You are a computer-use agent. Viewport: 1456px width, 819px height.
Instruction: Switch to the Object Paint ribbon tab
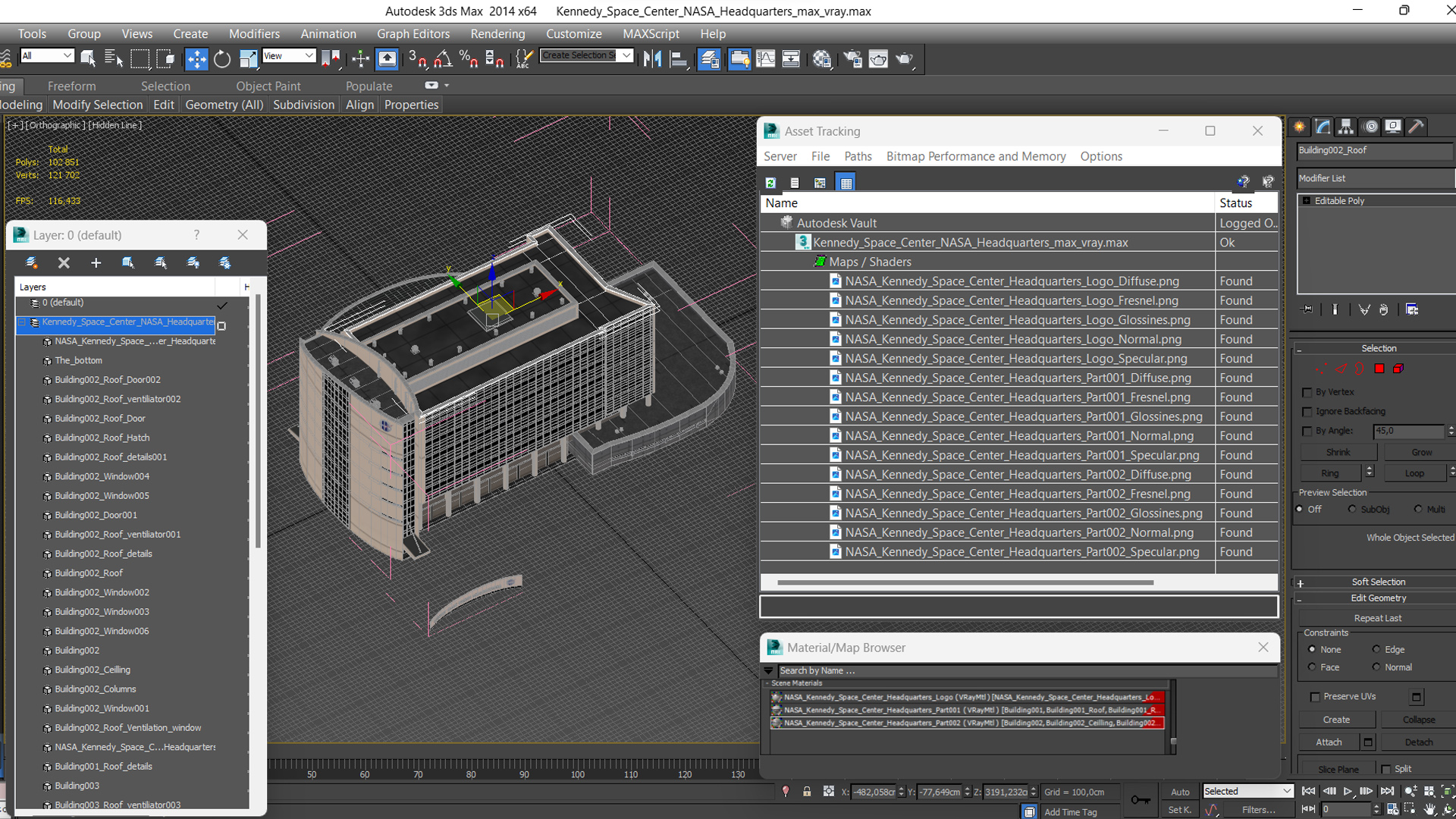pyautogui.click(x=268, y=86)
